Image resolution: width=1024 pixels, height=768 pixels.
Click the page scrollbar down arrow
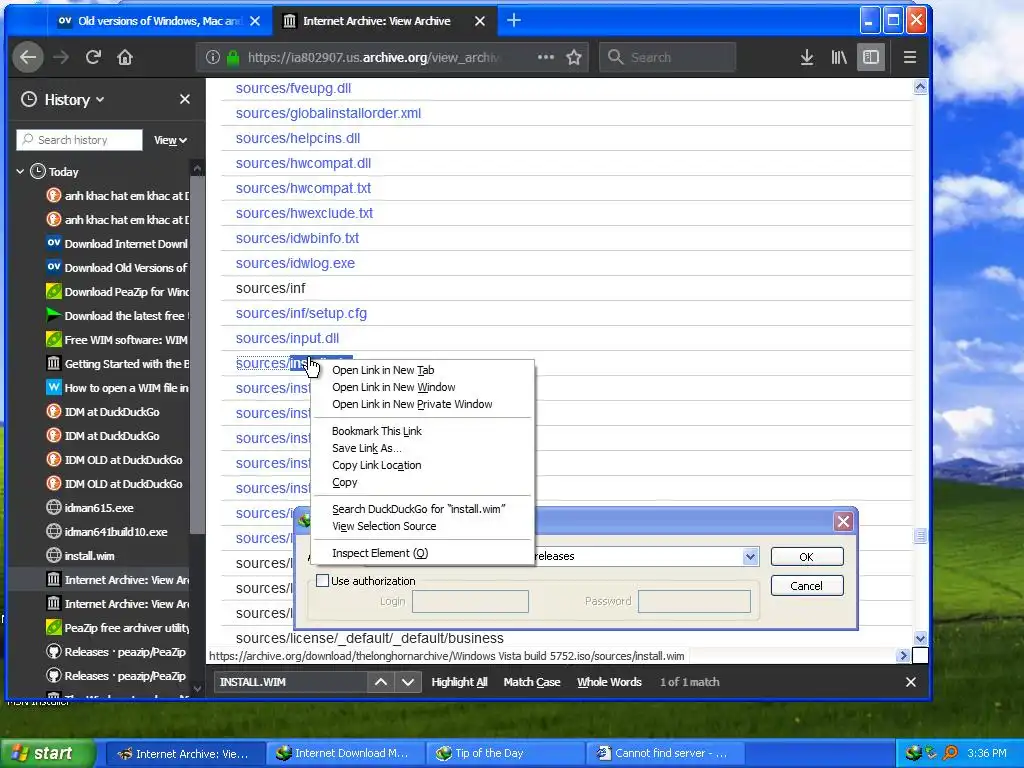[920, 639]
